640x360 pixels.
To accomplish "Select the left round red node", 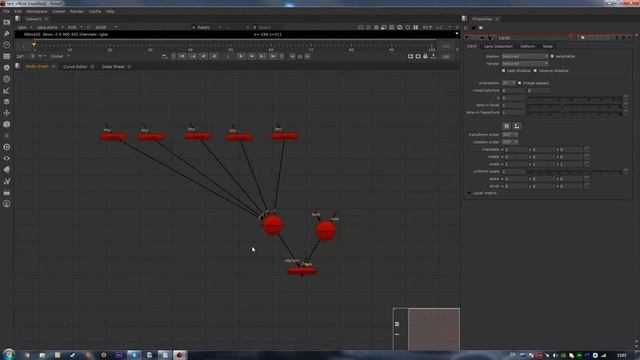I will pyautogui.click(x=272, y=225).
